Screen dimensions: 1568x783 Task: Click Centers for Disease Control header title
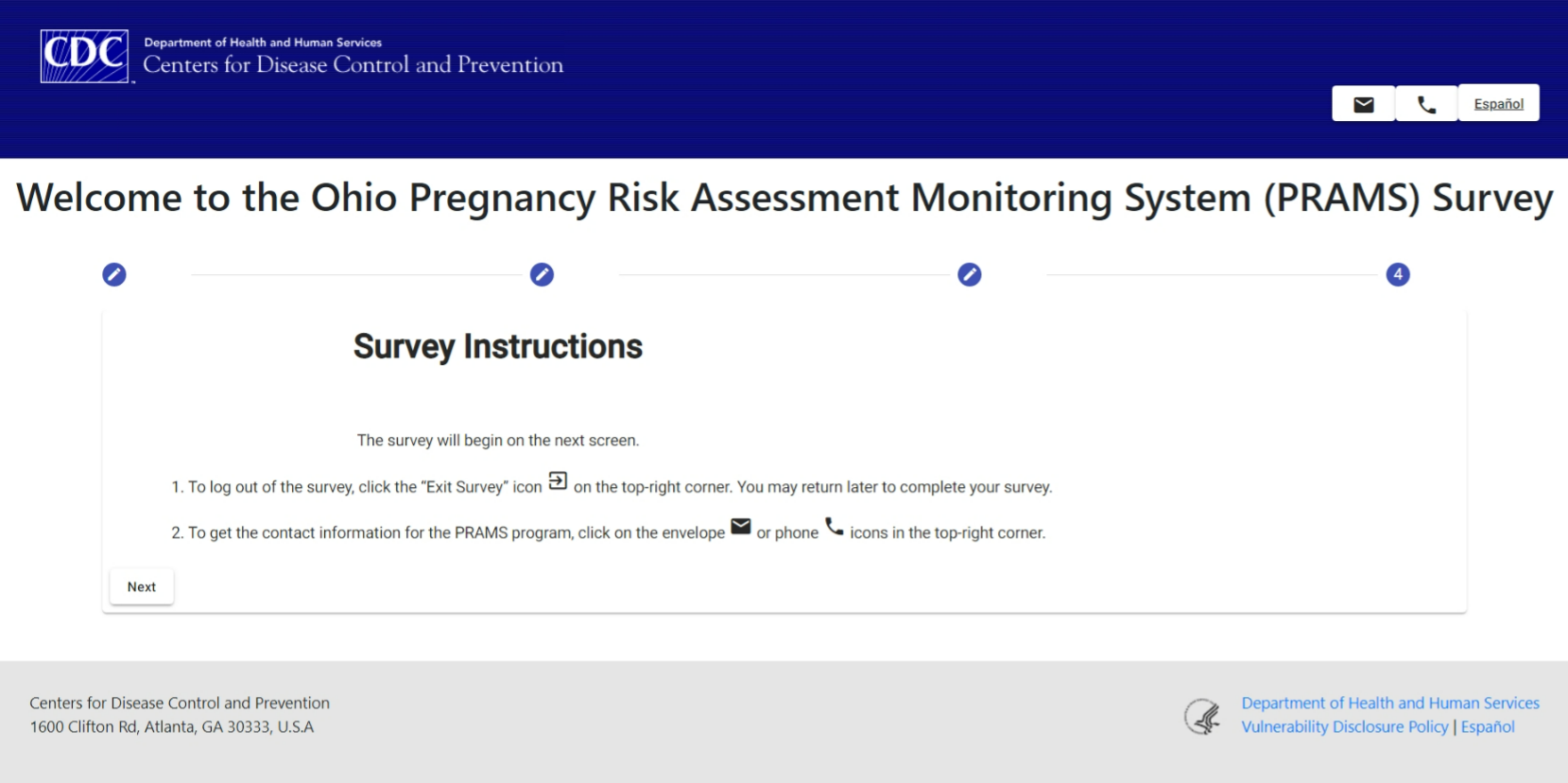[x=353, y=64]
